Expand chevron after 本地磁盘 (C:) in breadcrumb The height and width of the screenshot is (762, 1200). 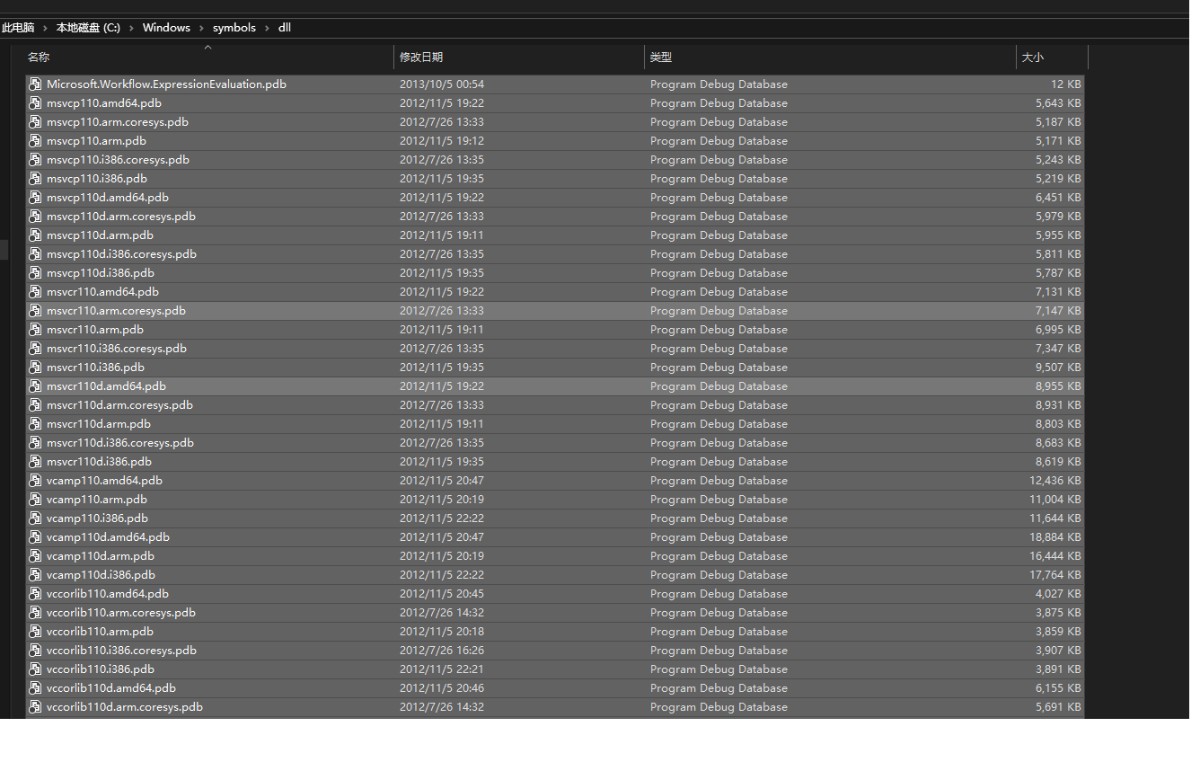(131, 28)
